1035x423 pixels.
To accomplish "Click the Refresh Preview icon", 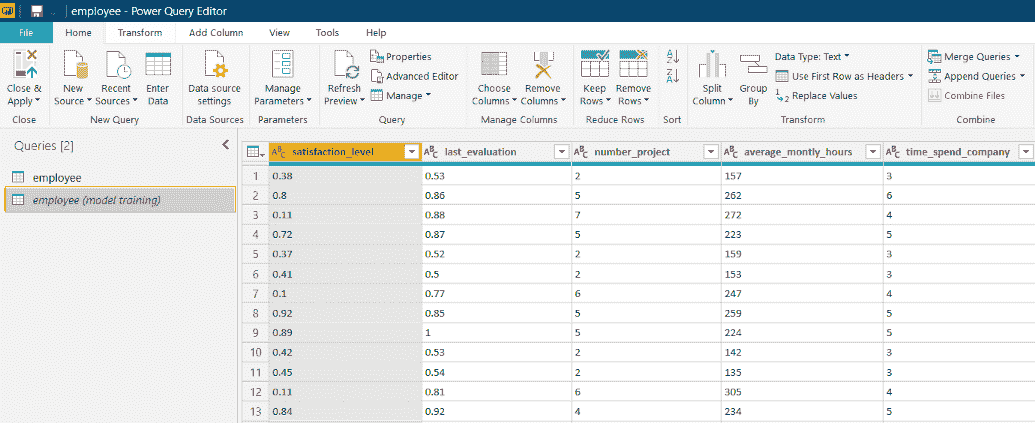I will pyautogui.click(x=344, y=66).
